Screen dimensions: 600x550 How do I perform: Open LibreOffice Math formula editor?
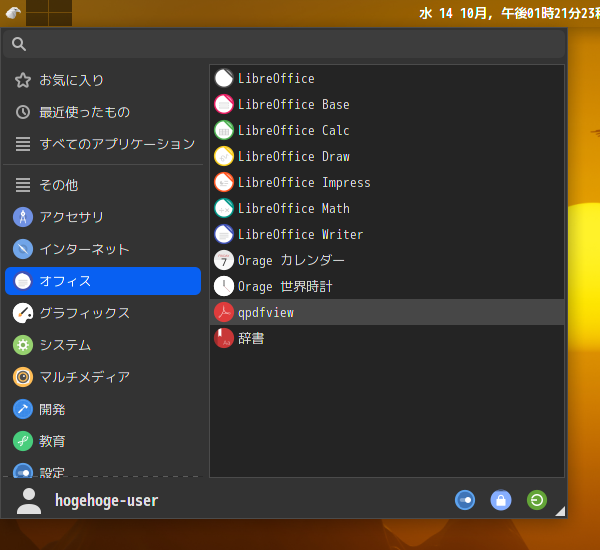point(387,209)
